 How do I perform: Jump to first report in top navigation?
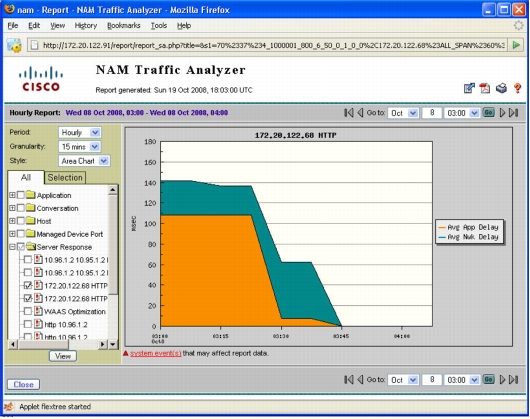[x=348, y=113]
